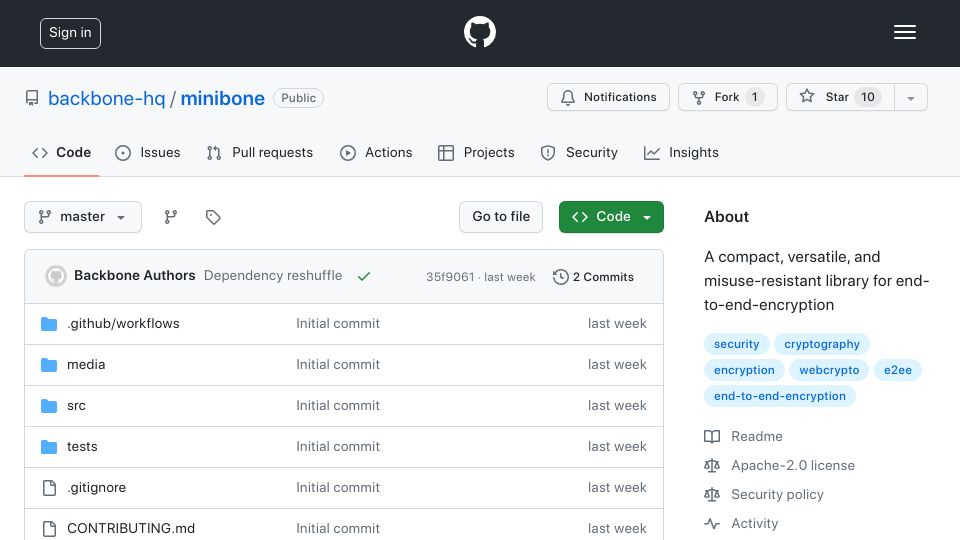The height and width of the screenshot is (540, 960).
Task: Click the Notifications bell button
Action: click(608, 97)
